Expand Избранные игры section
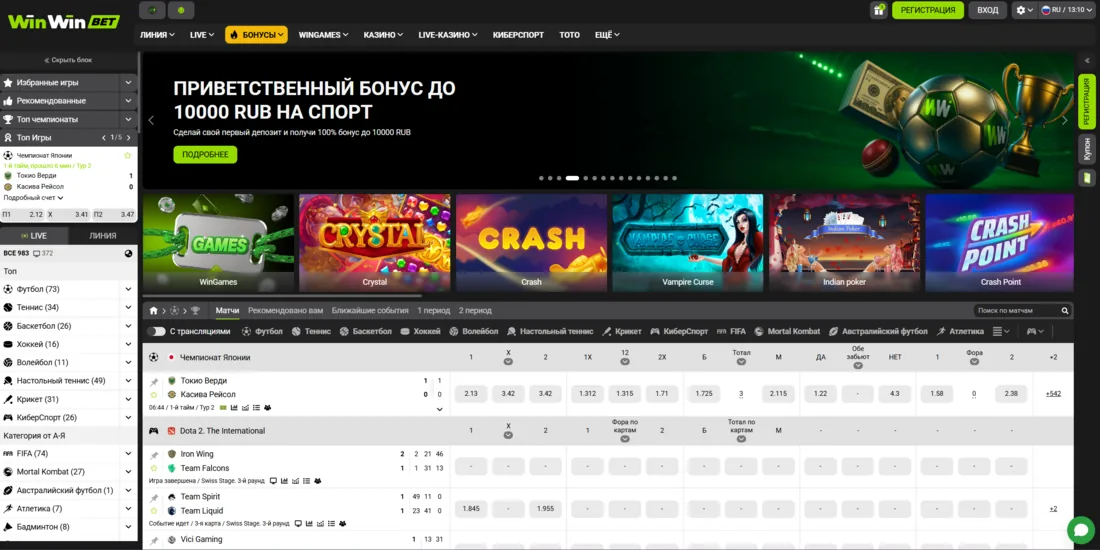Image resolution: width=1100 pixels, height=550 pixels. tap(128, 83)
